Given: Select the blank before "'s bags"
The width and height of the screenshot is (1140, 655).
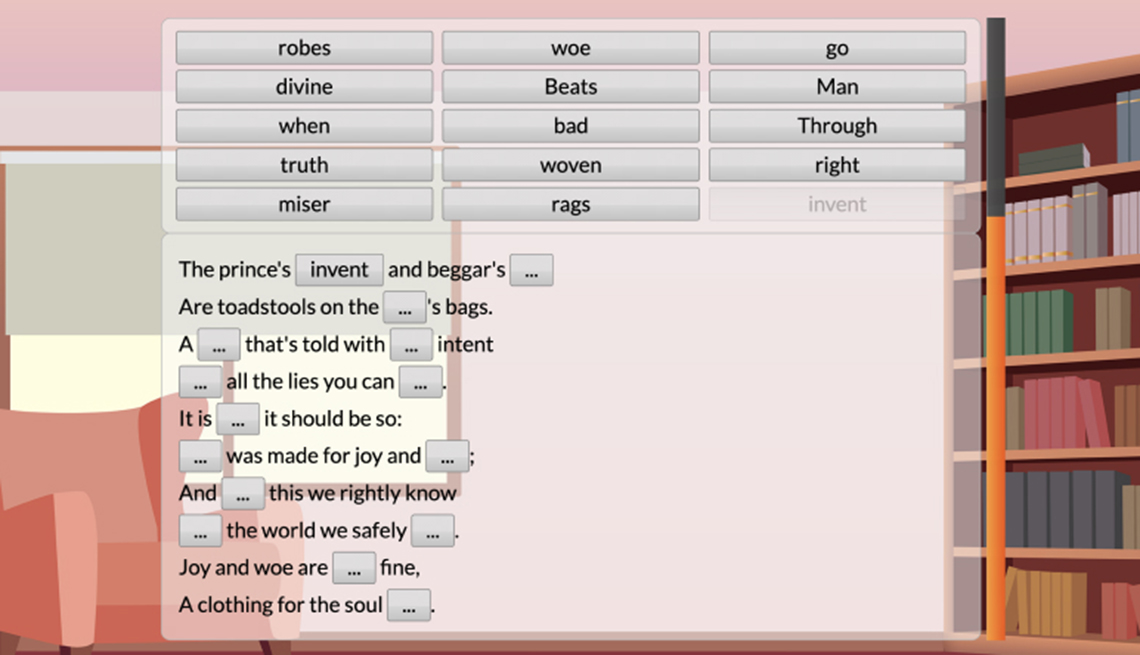Looking at the screenshot, I should tap(404, 308).
